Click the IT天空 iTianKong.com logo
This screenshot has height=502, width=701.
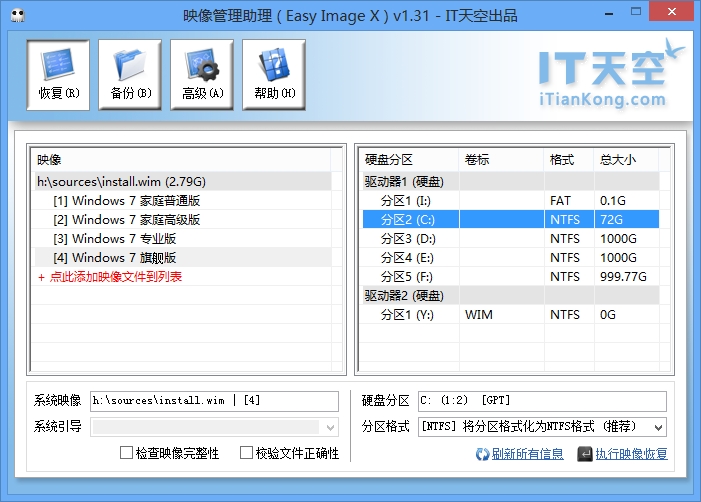tap(610, 75)
